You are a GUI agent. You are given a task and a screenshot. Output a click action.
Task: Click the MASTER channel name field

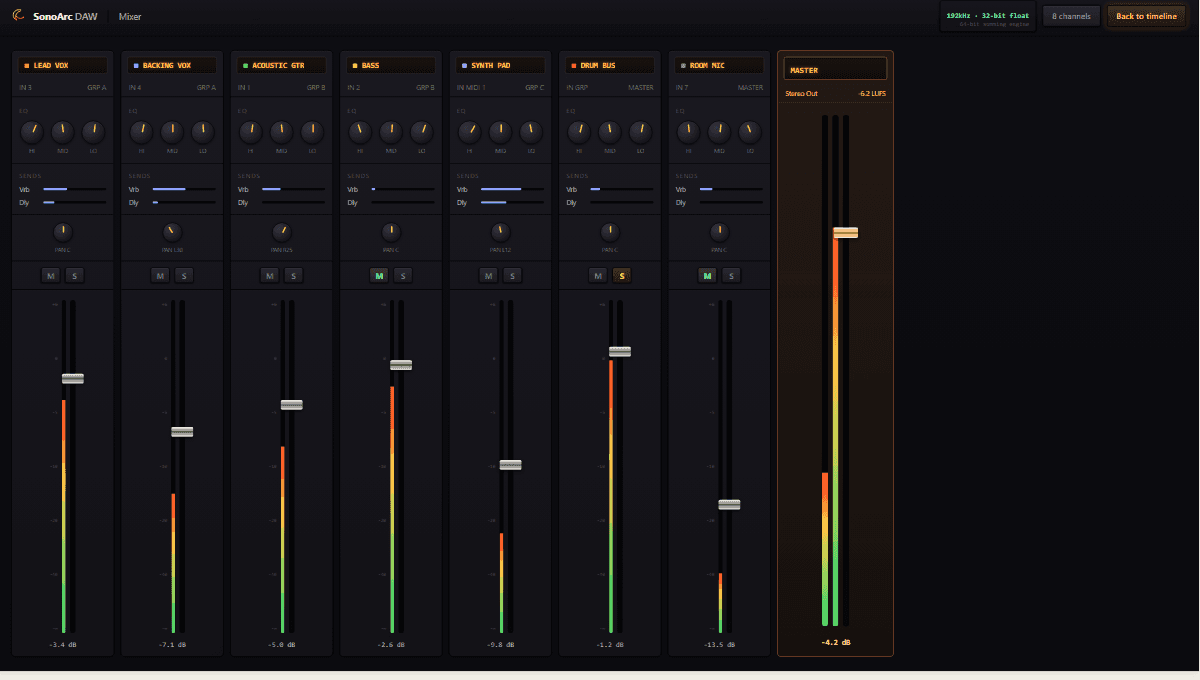(x=836, y=69)
